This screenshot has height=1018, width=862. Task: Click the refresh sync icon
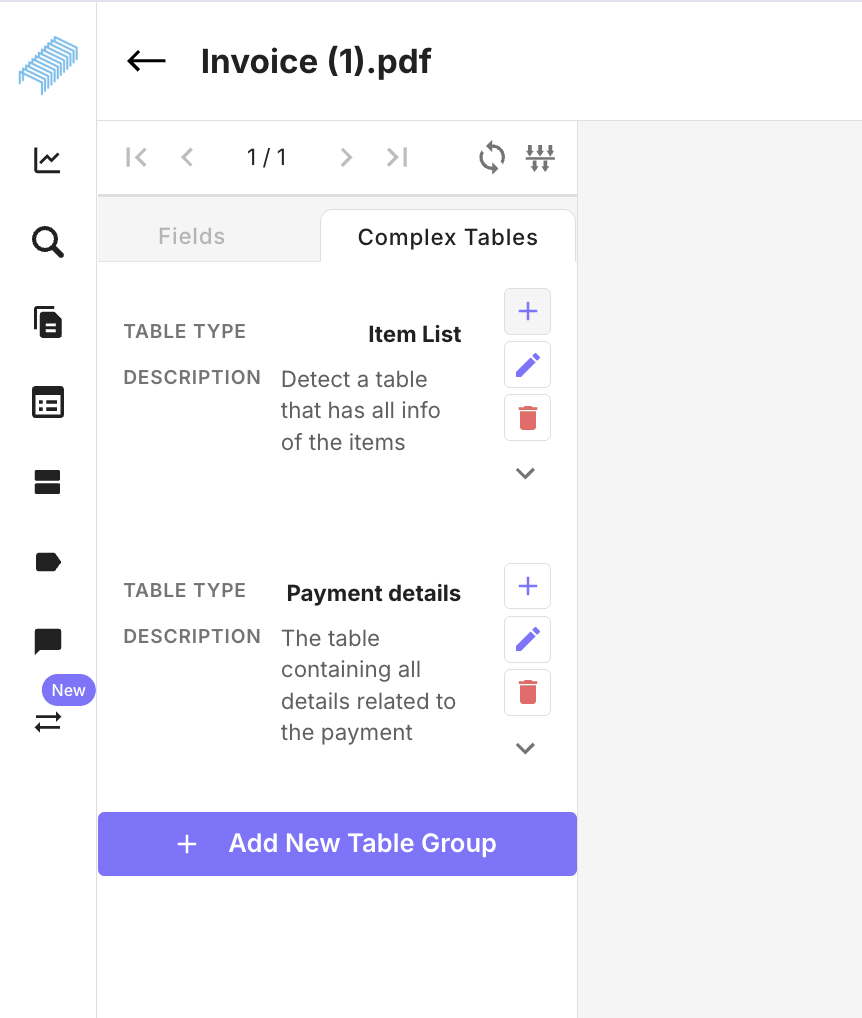(492, 157)
